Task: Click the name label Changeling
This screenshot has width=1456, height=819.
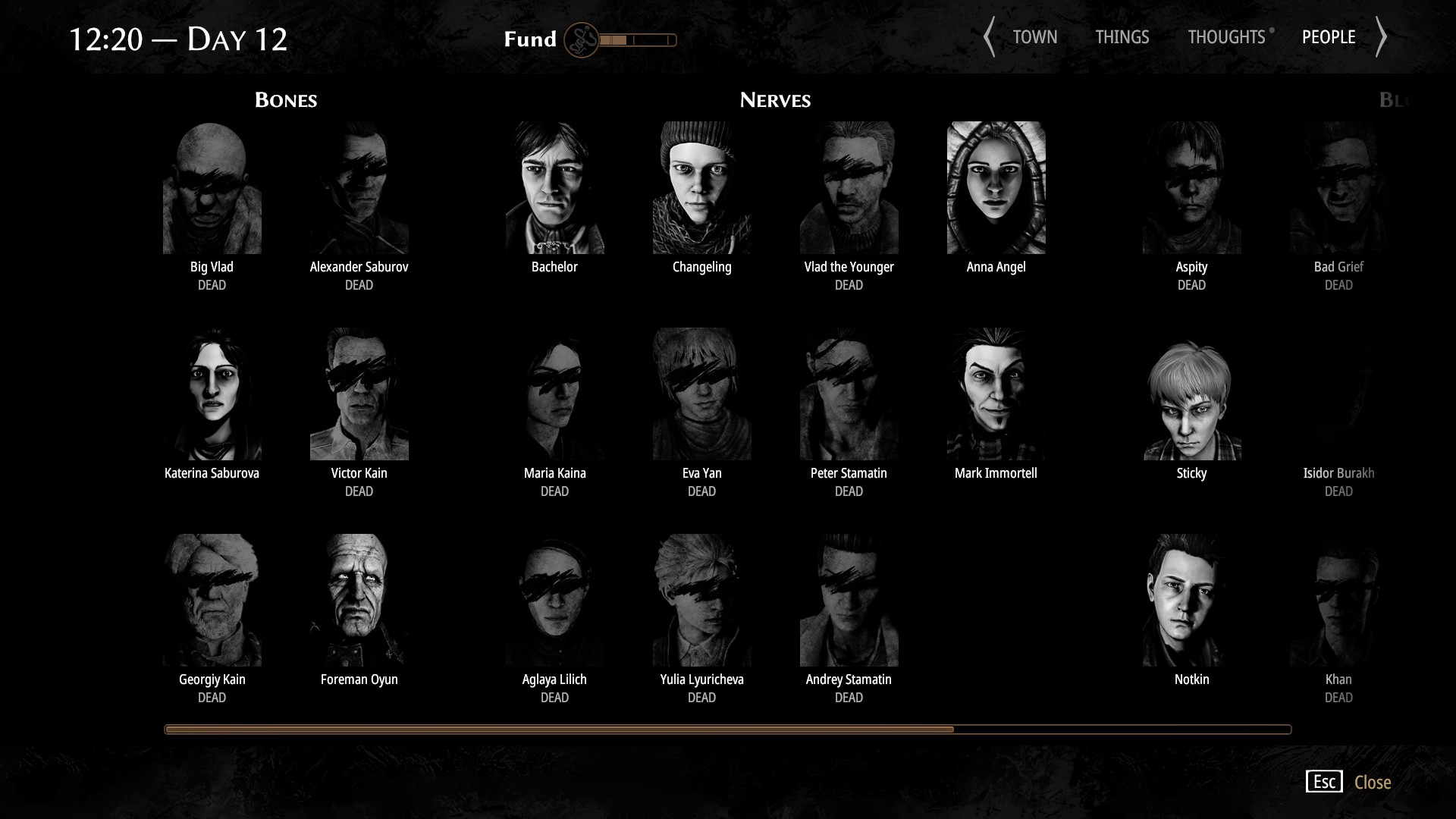Action: pos(702,267)
